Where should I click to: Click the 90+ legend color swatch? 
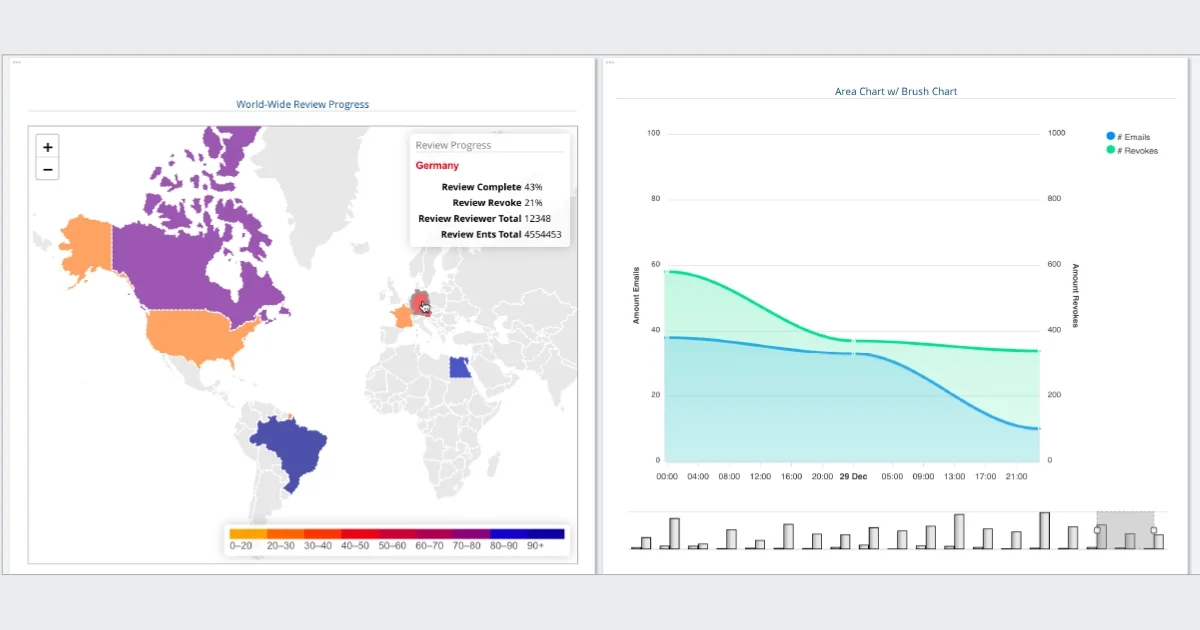click(546, 533)
